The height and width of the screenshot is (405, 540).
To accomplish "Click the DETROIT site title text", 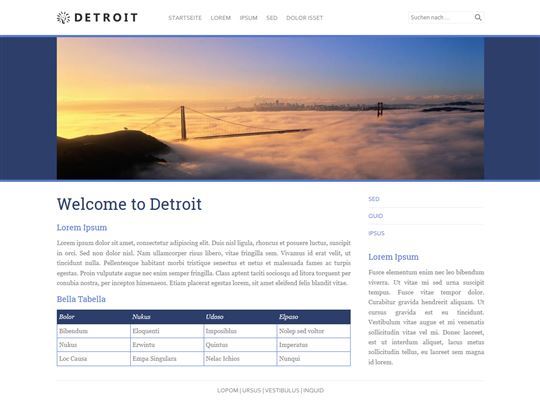I will [x=106, y=18].
